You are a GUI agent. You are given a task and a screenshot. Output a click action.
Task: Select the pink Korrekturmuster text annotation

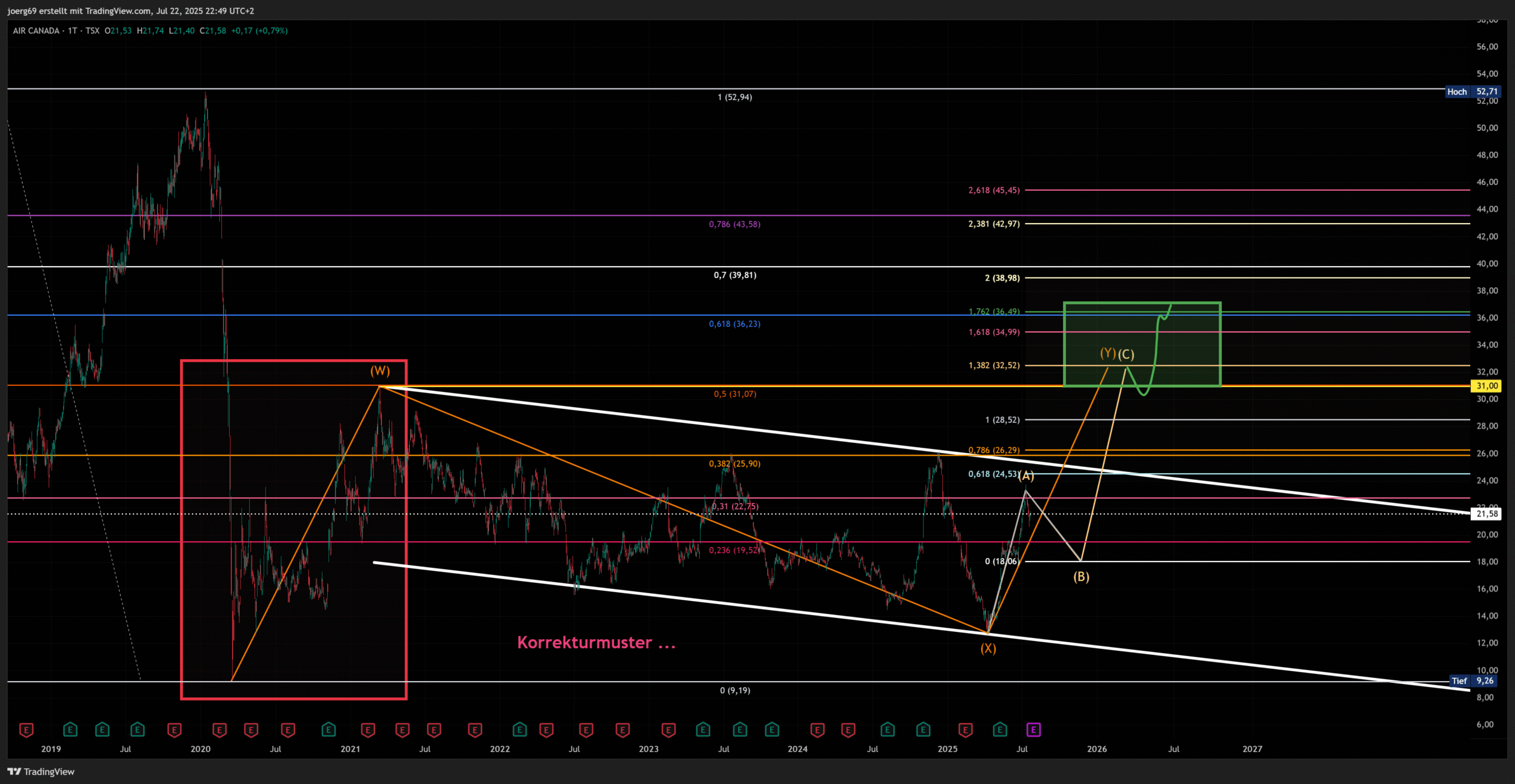point(596,642)
